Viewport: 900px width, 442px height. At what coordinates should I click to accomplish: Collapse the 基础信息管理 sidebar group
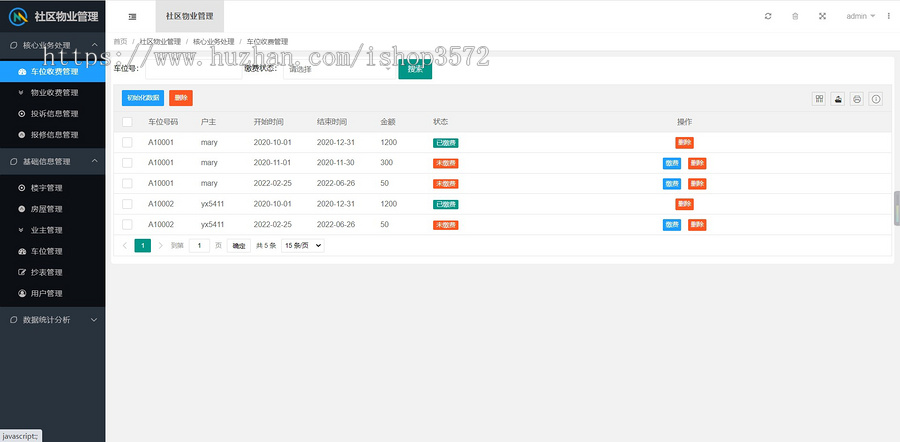click(53, 161)
